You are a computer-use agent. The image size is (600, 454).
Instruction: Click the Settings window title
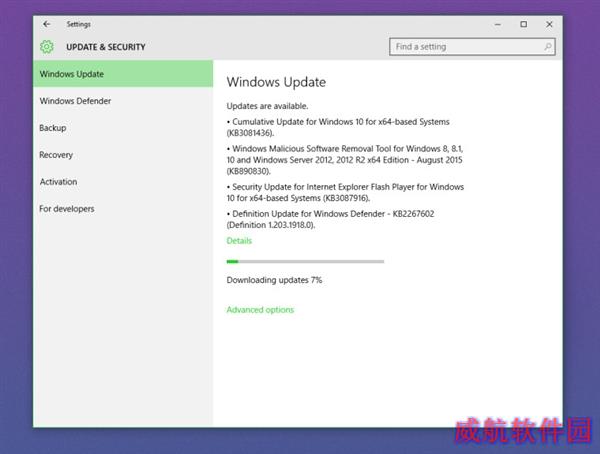tap(78, 24)
